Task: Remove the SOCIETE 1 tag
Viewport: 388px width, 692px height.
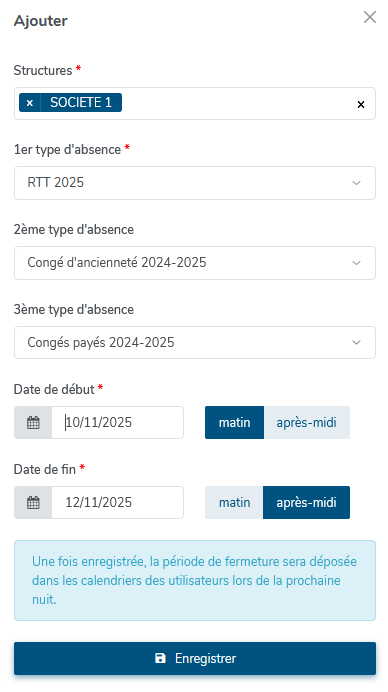Action: pyautogui.click(x=30, y=103)
